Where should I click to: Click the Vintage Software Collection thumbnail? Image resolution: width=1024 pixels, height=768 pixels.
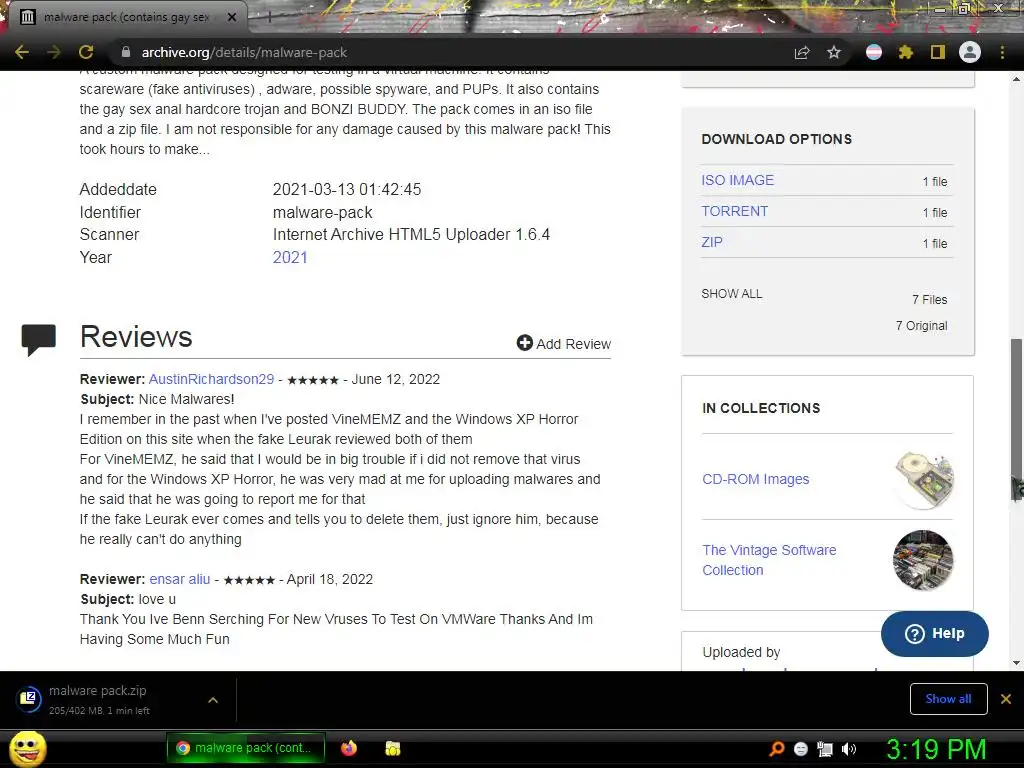923,560
